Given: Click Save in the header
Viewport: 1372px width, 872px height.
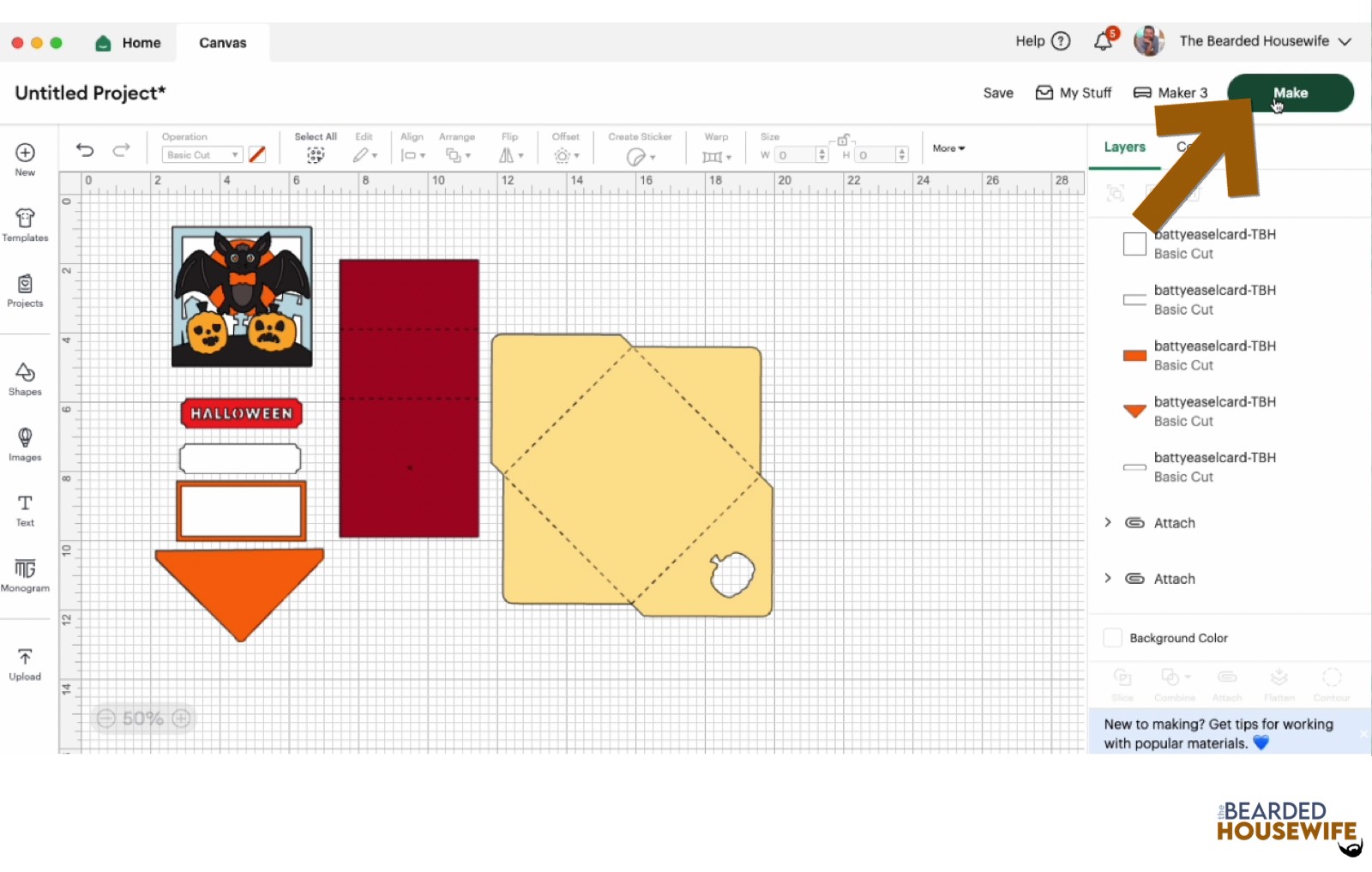Looking at the screenshot, I should (x=998, y=93).
